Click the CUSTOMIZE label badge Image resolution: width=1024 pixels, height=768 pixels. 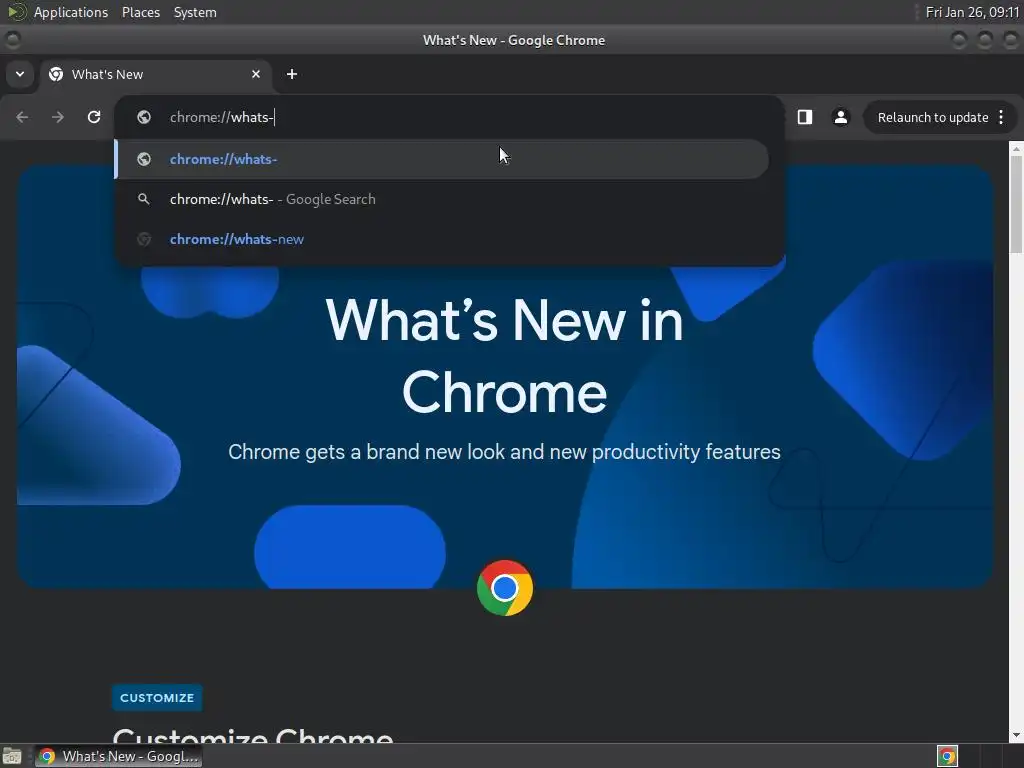point(157,697)
